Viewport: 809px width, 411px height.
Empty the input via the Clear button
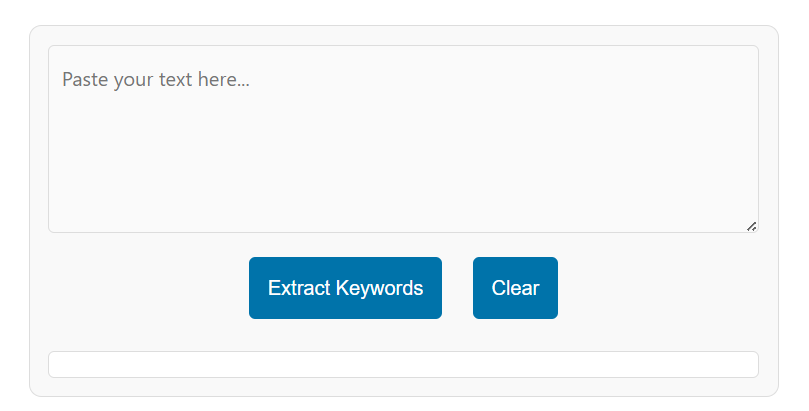(x=515, y=288)
